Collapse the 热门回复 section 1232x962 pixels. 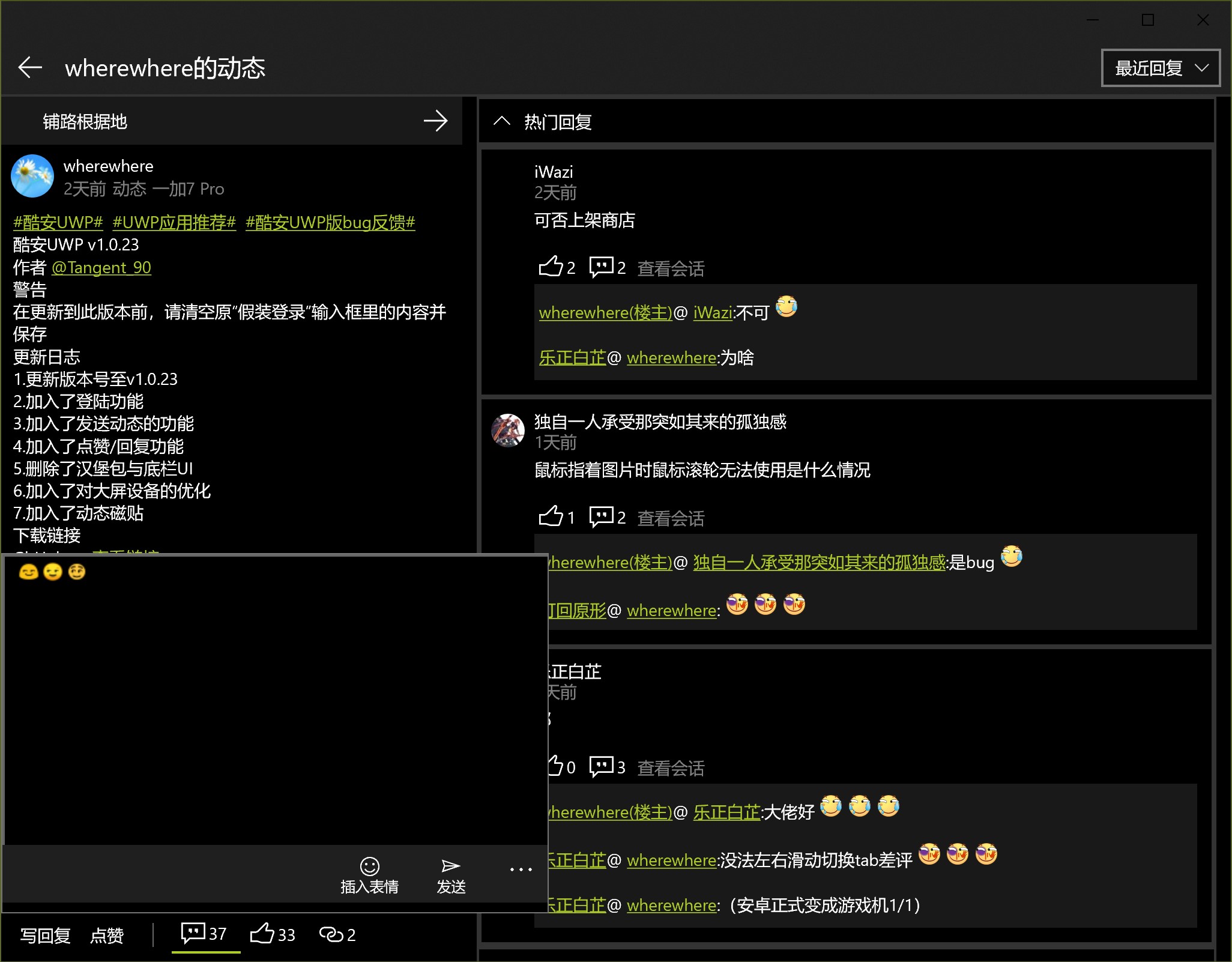(502, 122)
